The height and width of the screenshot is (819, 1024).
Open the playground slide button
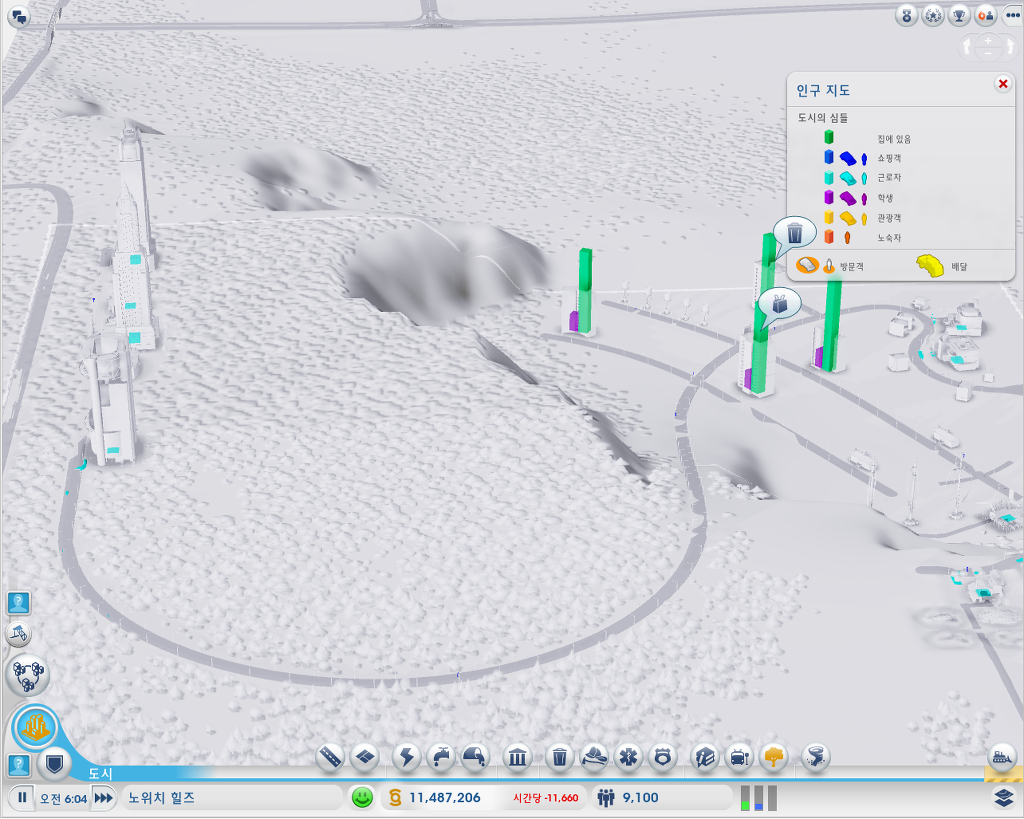tap(18, 633)
